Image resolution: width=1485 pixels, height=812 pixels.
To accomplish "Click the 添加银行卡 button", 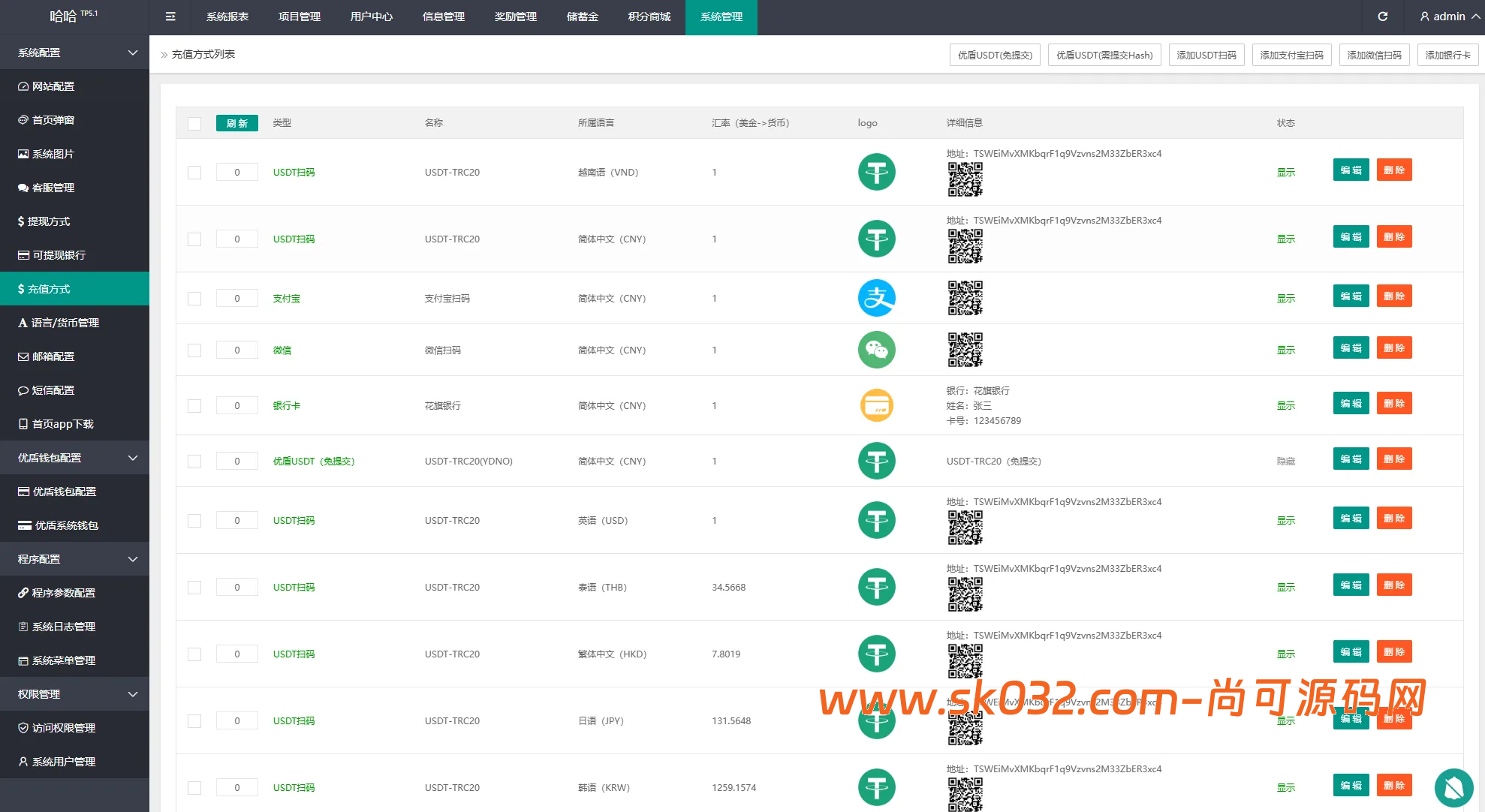I will [1447, 55].
